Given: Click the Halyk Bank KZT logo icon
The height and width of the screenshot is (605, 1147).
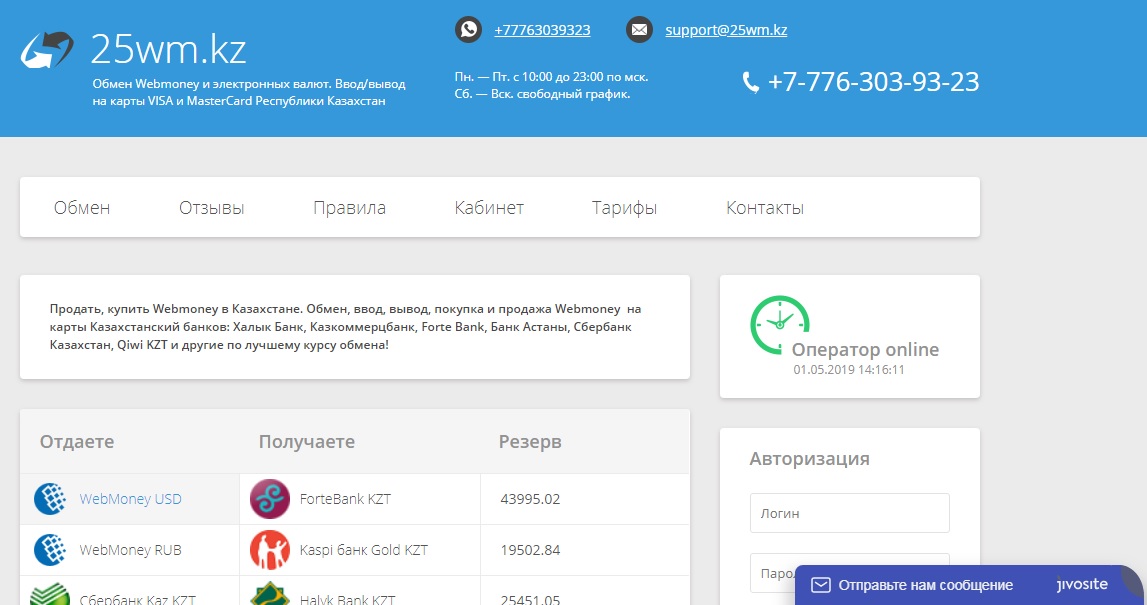Looking at the screenshot, I should click(270, 593).
